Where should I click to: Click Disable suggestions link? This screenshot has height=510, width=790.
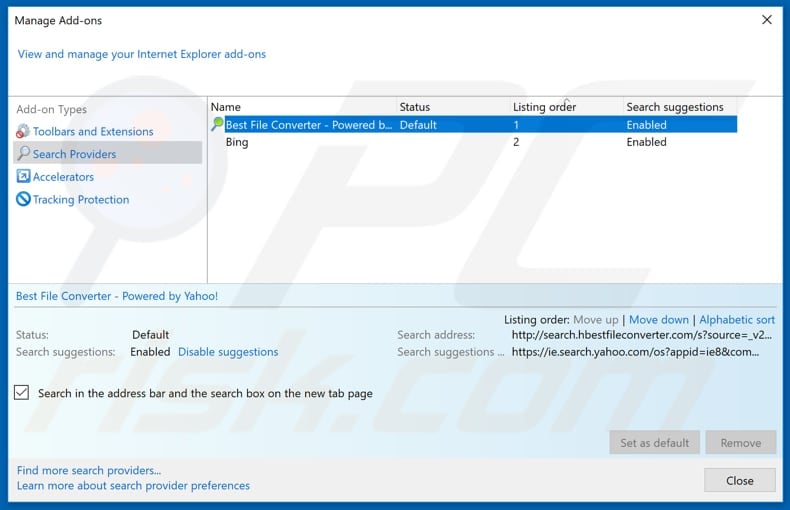[228, 352]
